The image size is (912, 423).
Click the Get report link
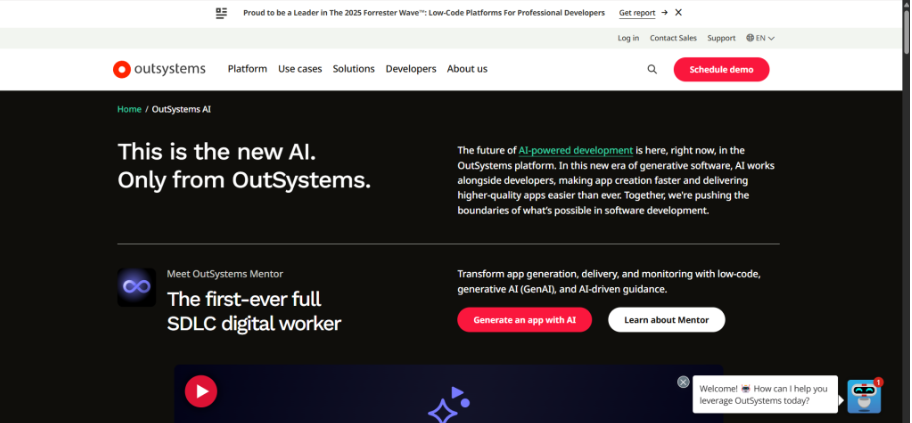point(637,13)
